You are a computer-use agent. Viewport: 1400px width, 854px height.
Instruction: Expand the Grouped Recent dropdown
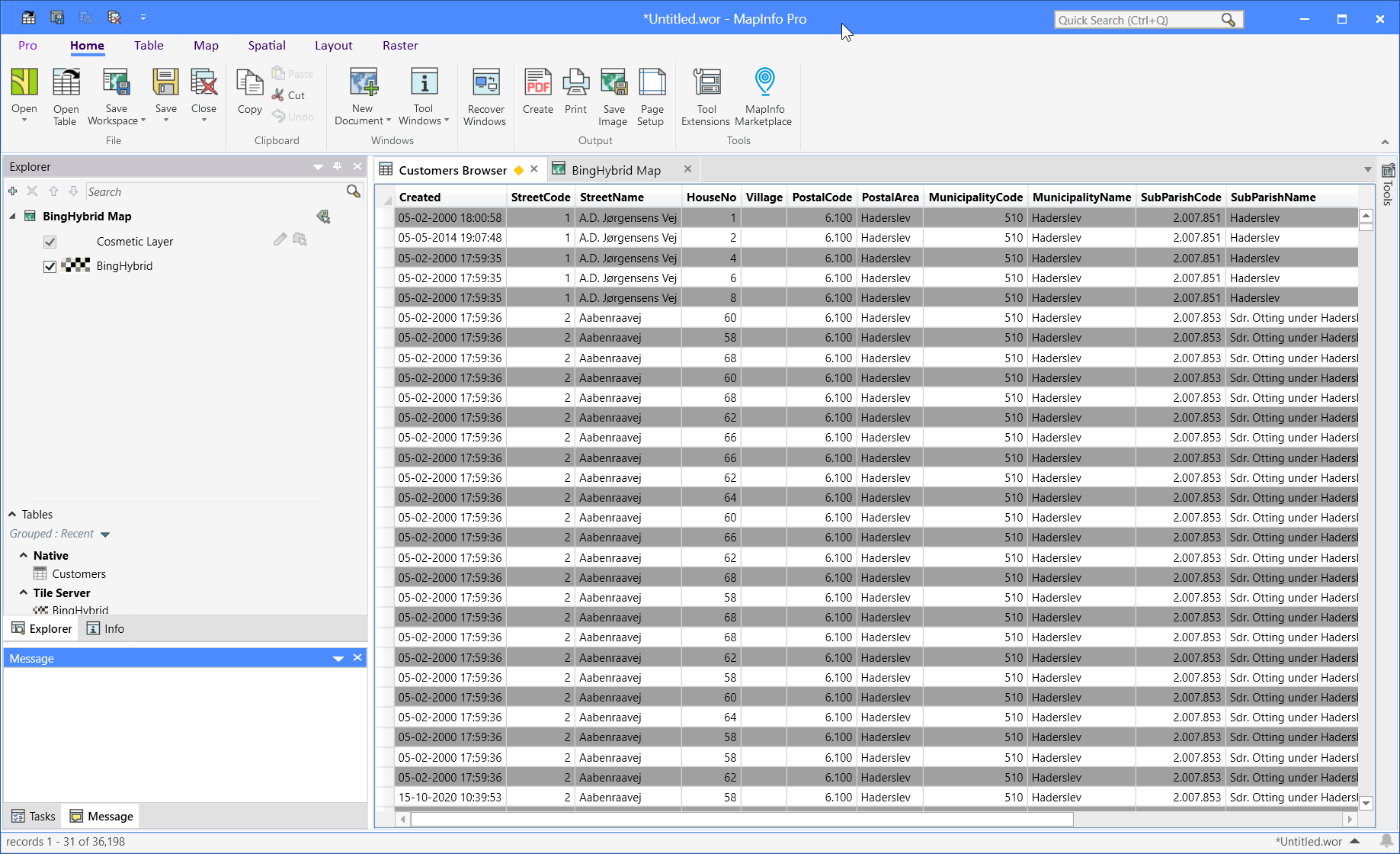pyautogui.click(x=105, y=535)
